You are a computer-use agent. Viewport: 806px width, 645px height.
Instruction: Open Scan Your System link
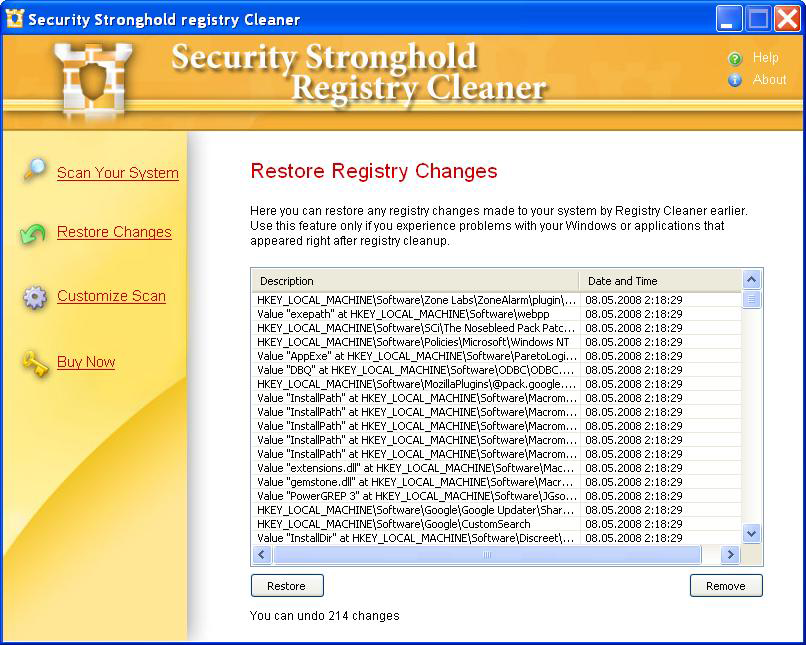(x=118, y=173)
